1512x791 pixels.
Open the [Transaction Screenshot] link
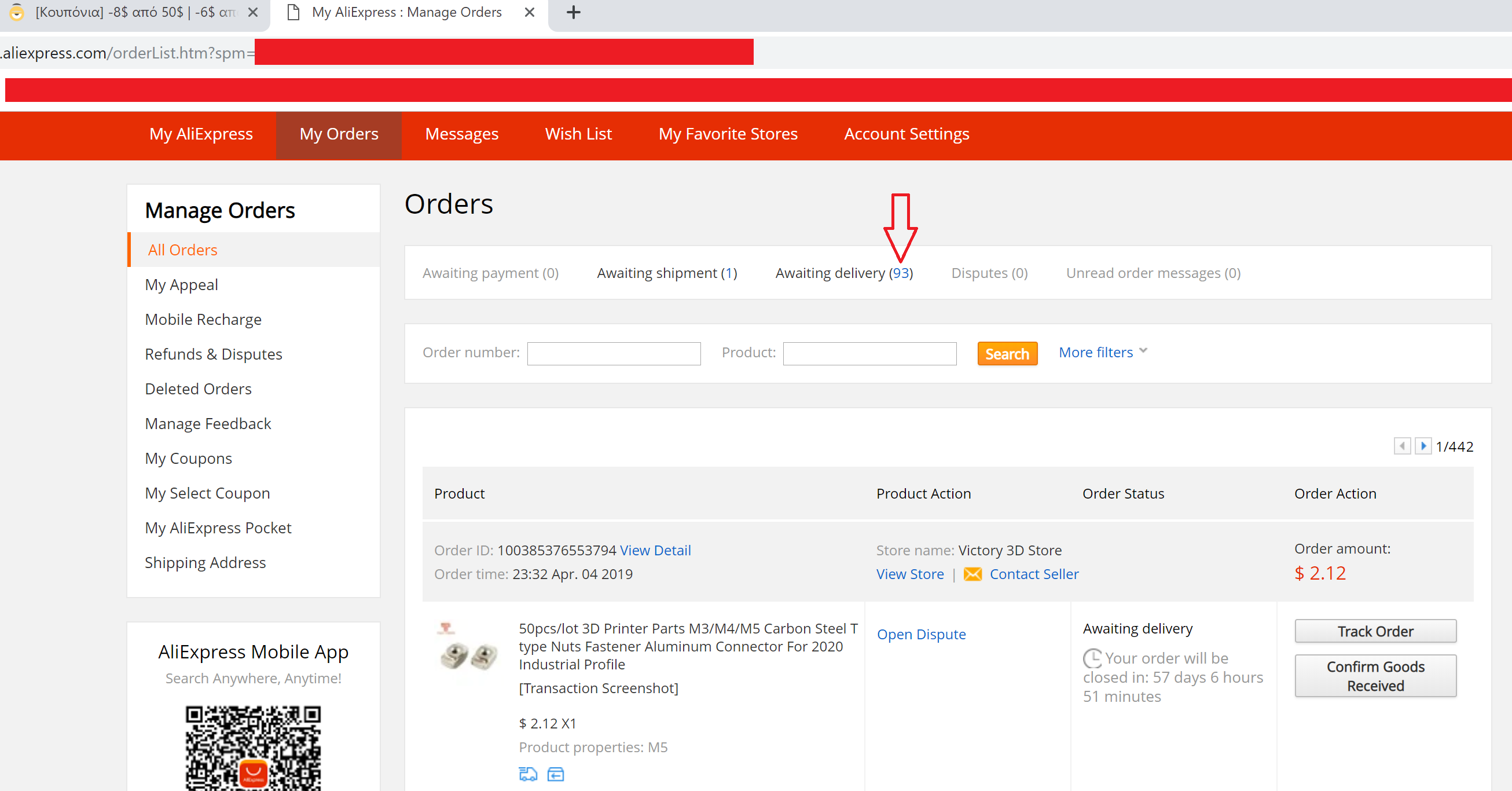click(598, 688)
